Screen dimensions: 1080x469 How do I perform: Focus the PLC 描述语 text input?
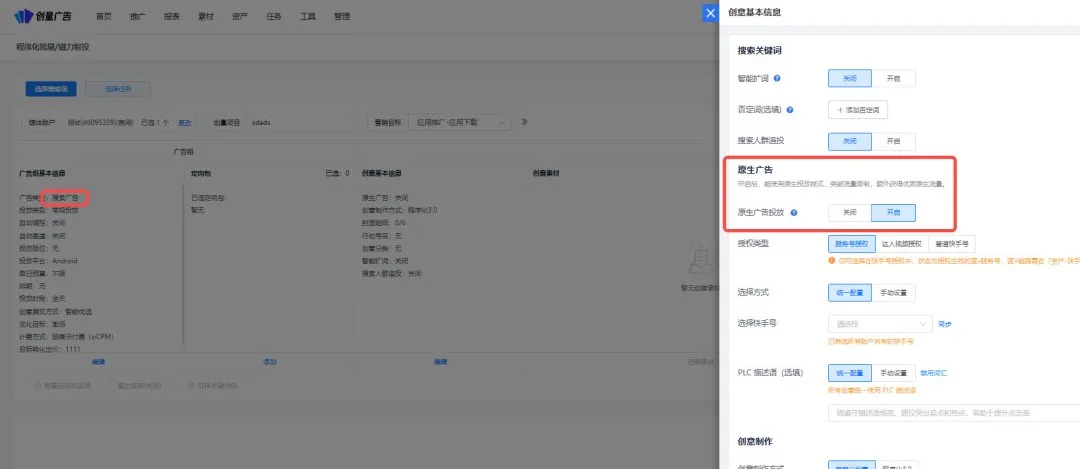click(954, 413)
